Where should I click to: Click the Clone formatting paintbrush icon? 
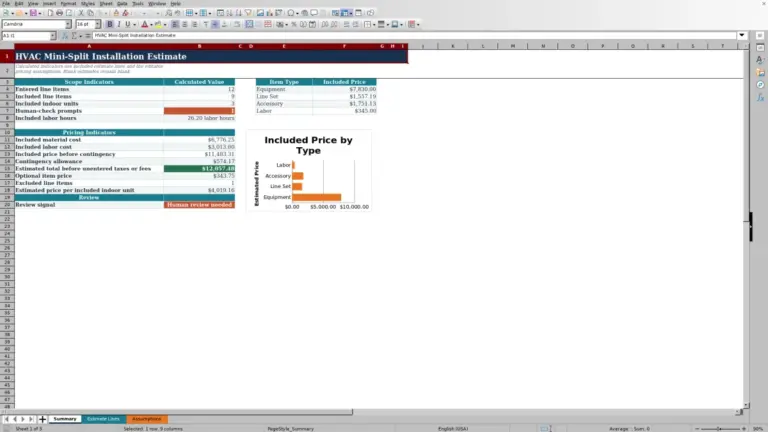[116, 13]
